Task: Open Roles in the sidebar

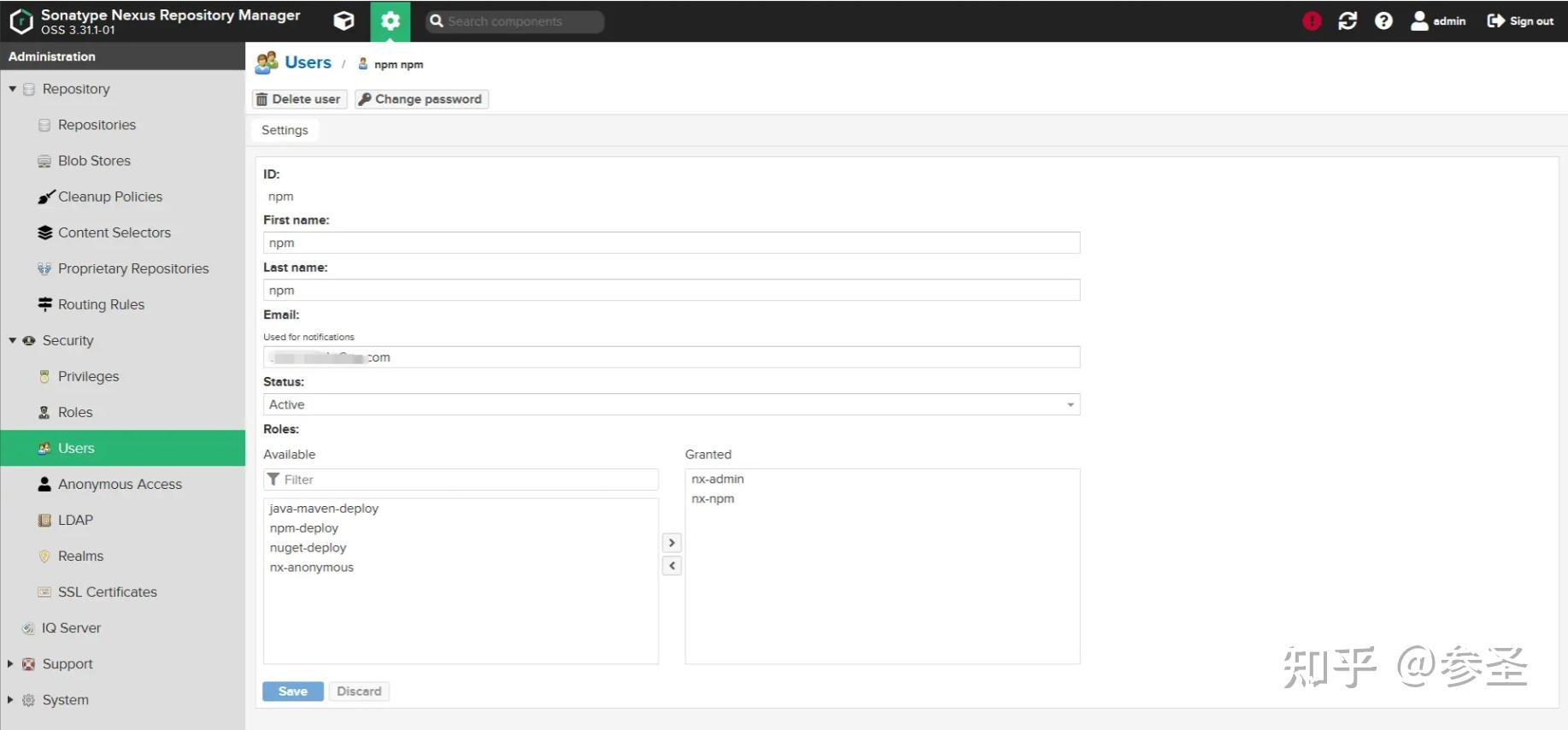Action: (x=75, y=412)
